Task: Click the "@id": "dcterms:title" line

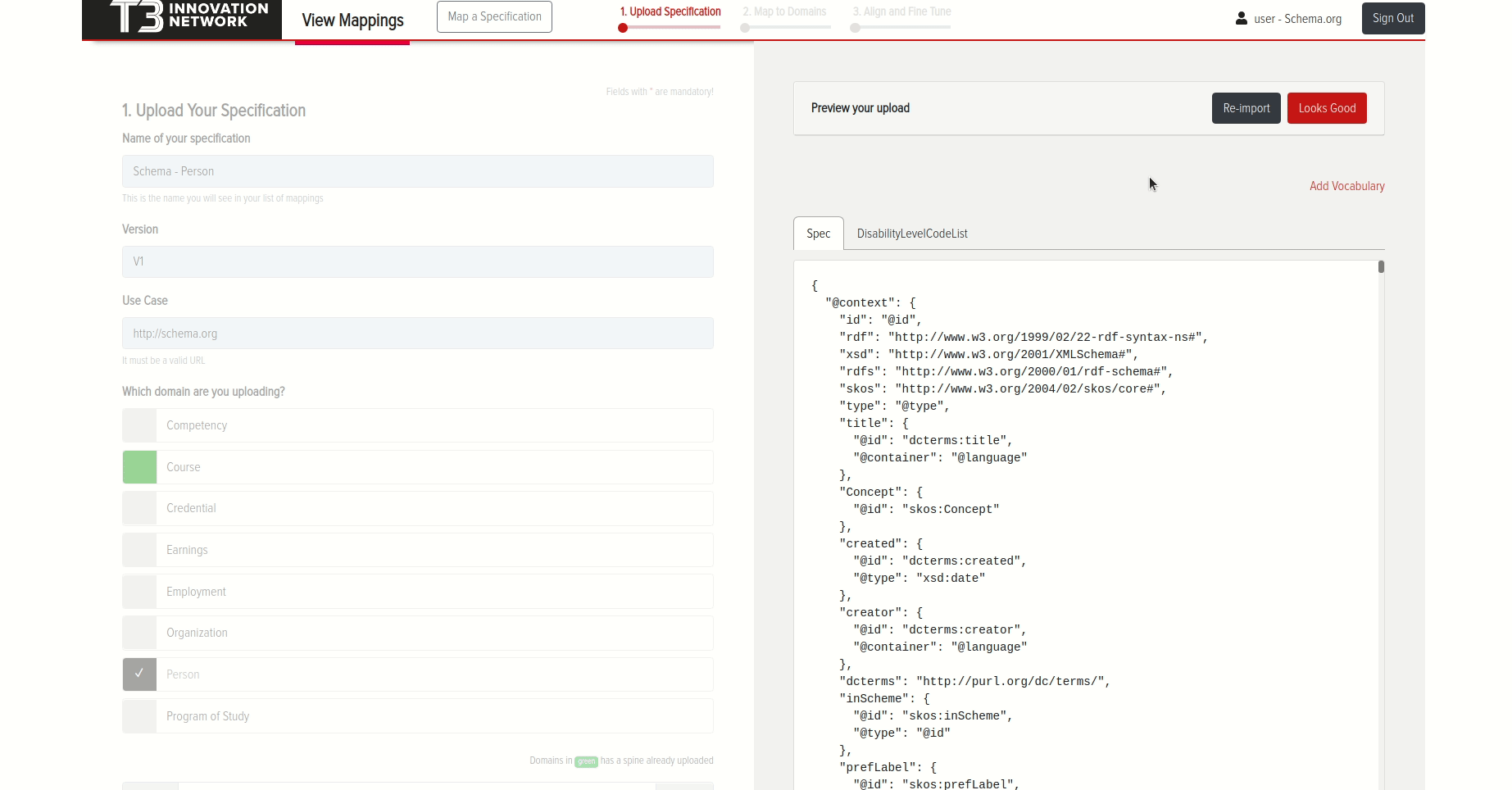Action: (x=933, y=440)
